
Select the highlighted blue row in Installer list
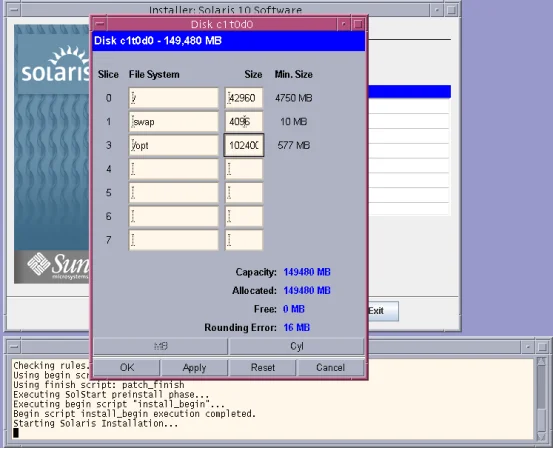(409, 91)
